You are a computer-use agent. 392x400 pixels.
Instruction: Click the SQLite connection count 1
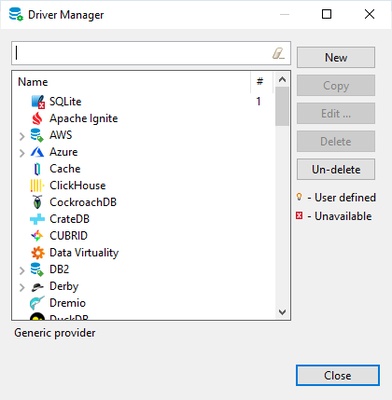pyautogui.click(x=258, y=101)
